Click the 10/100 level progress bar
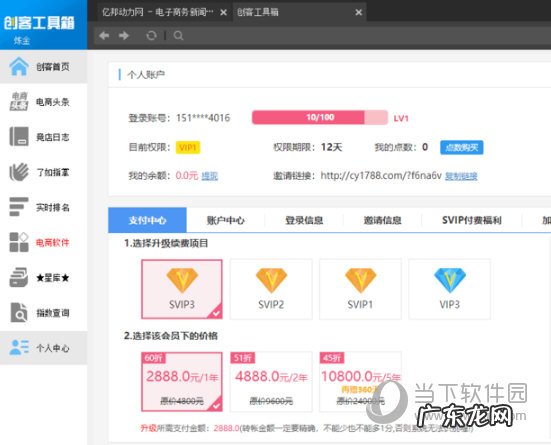The image size is (551, 445). point(320,117)
